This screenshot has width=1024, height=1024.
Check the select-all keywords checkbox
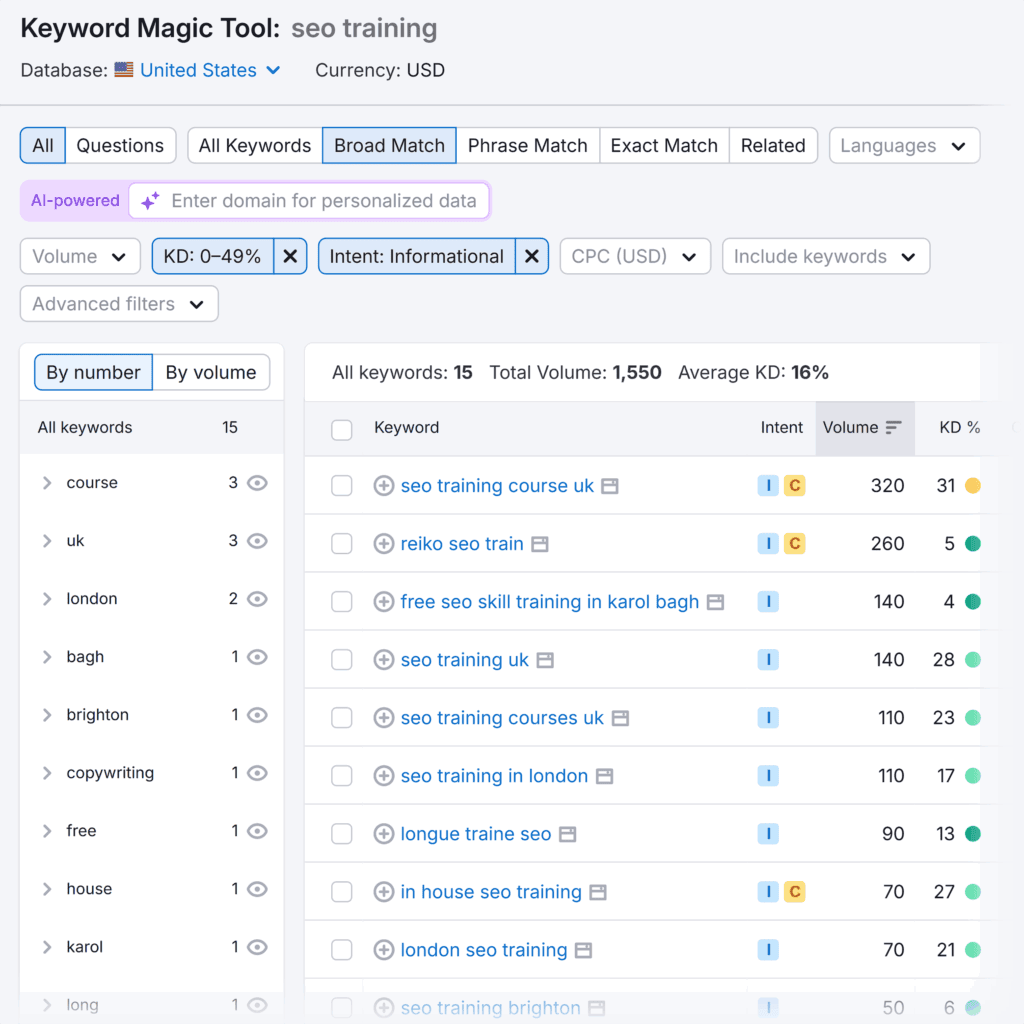(x=341, y=428)
